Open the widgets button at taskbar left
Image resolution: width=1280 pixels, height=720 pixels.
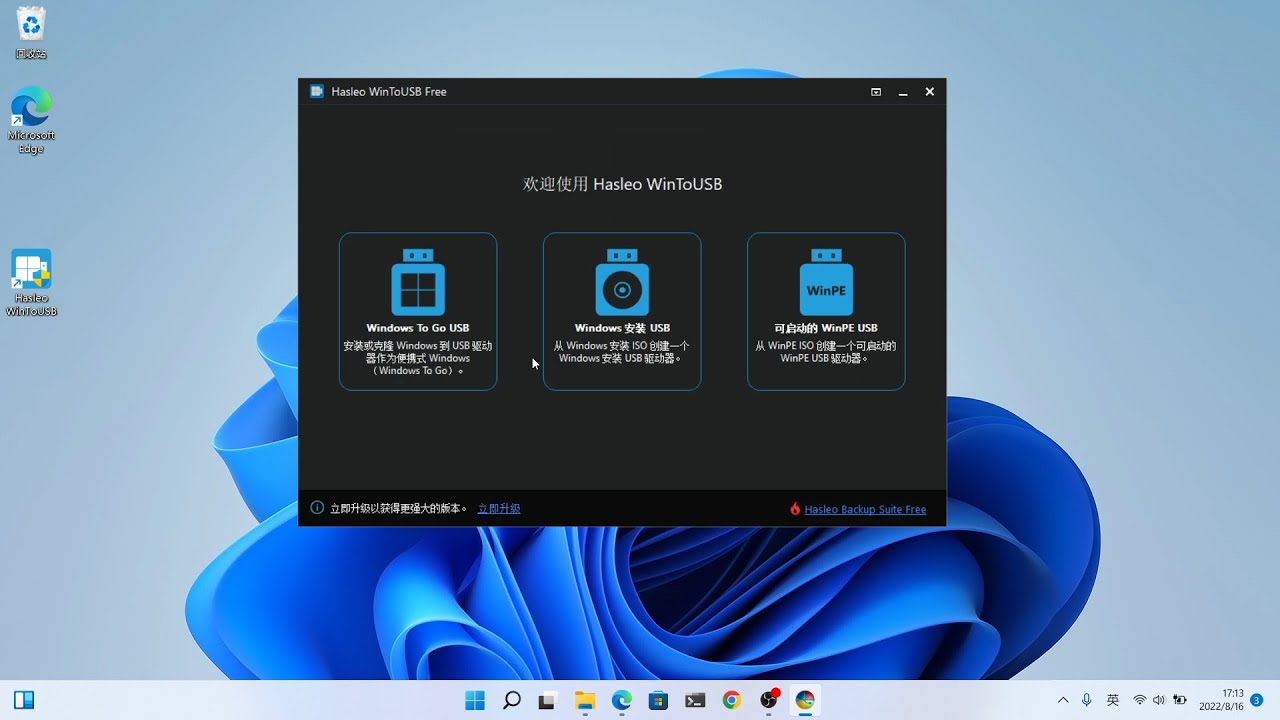[24, 700]
